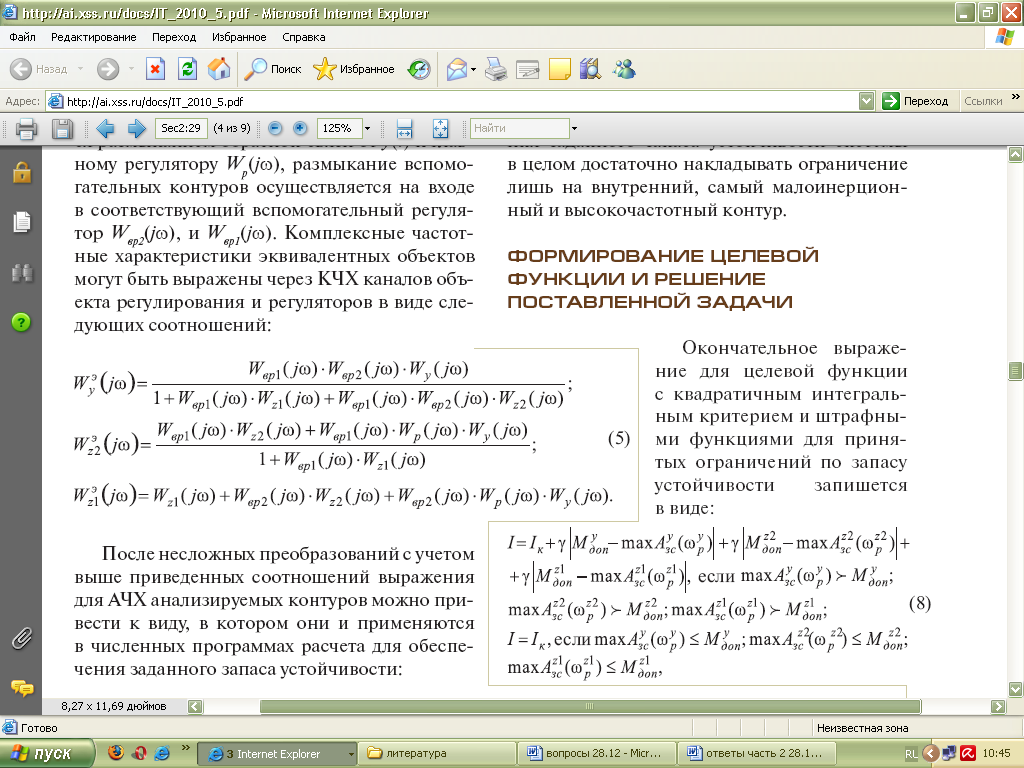Click the horizontal scroll left arrow
The image size is (1024, 768).
195,706
